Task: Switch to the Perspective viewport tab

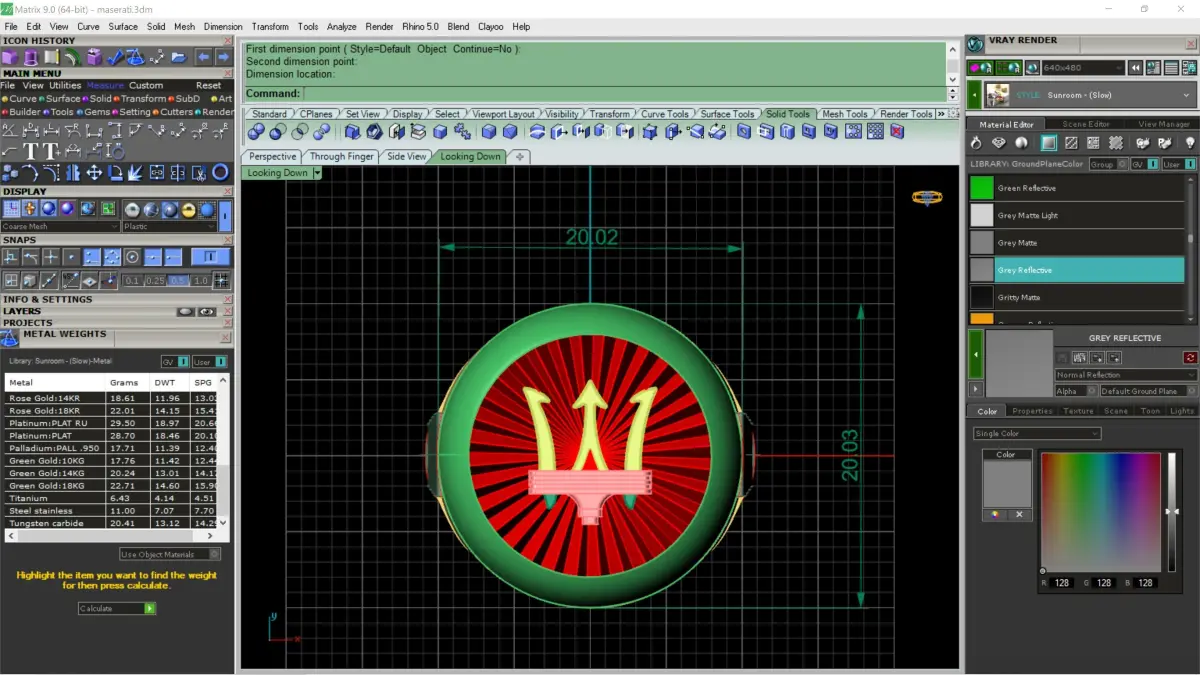Action: coord(272,156)
